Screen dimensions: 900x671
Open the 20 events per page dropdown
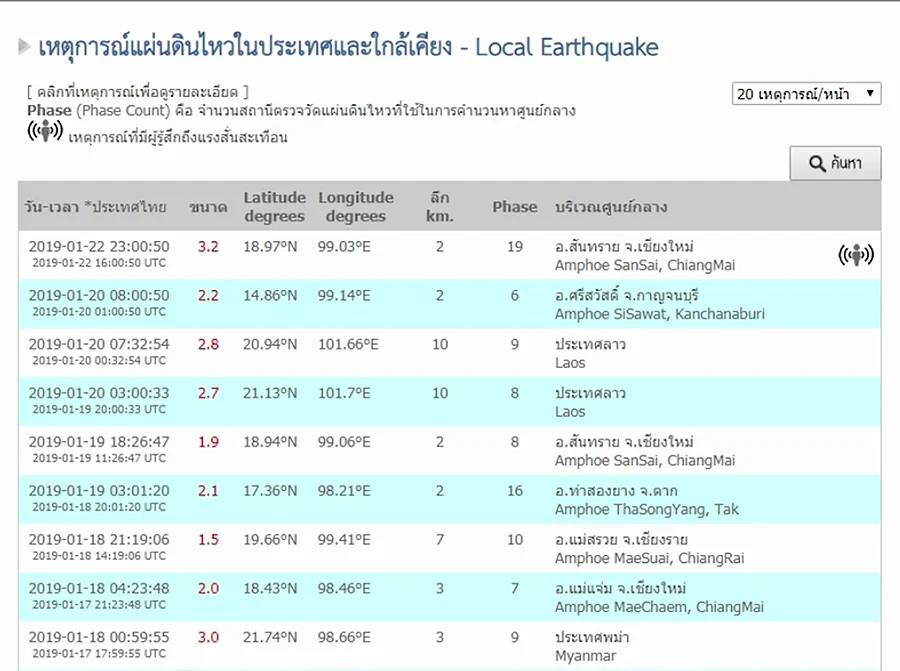pos(806,94)
